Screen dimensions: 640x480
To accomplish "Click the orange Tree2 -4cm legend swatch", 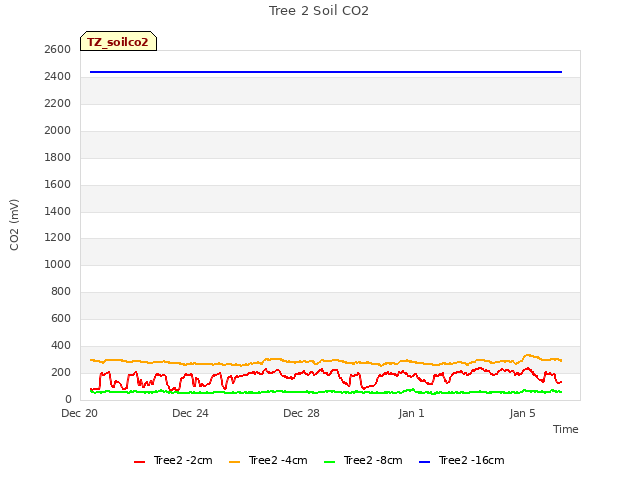I will tap(235, 462).
